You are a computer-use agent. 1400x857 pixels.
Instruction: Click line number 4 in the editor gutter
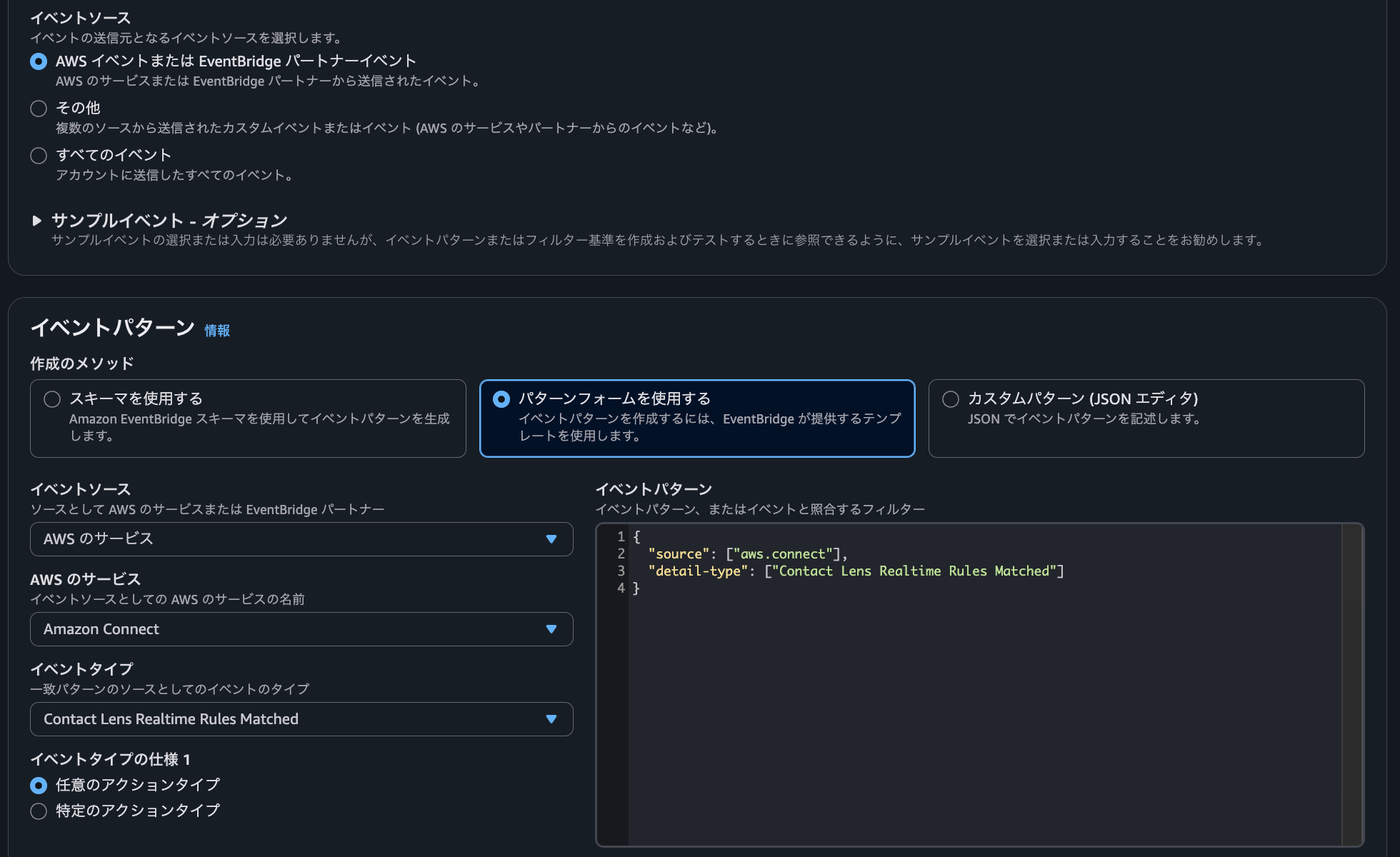click(x=620, y=588)
